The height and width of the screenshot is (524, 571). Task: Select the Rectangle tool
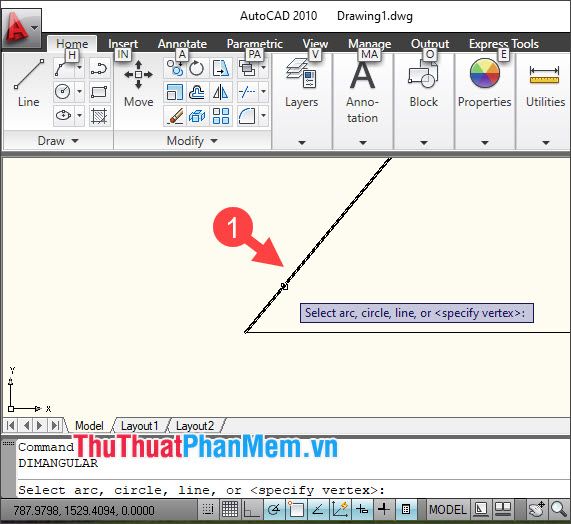pos(99,91)
